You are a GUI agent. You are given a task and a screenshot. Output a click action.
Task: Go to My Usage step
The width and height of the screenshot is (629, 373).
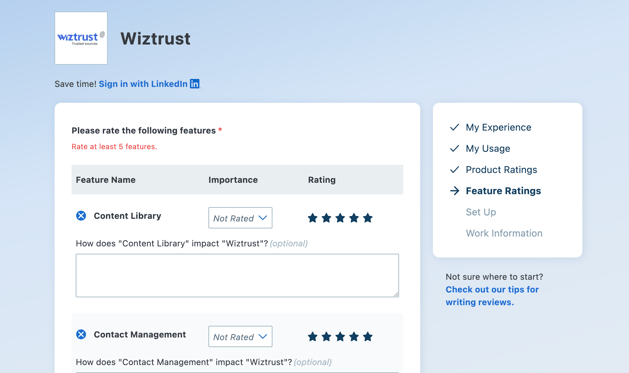tap(488, 148)
